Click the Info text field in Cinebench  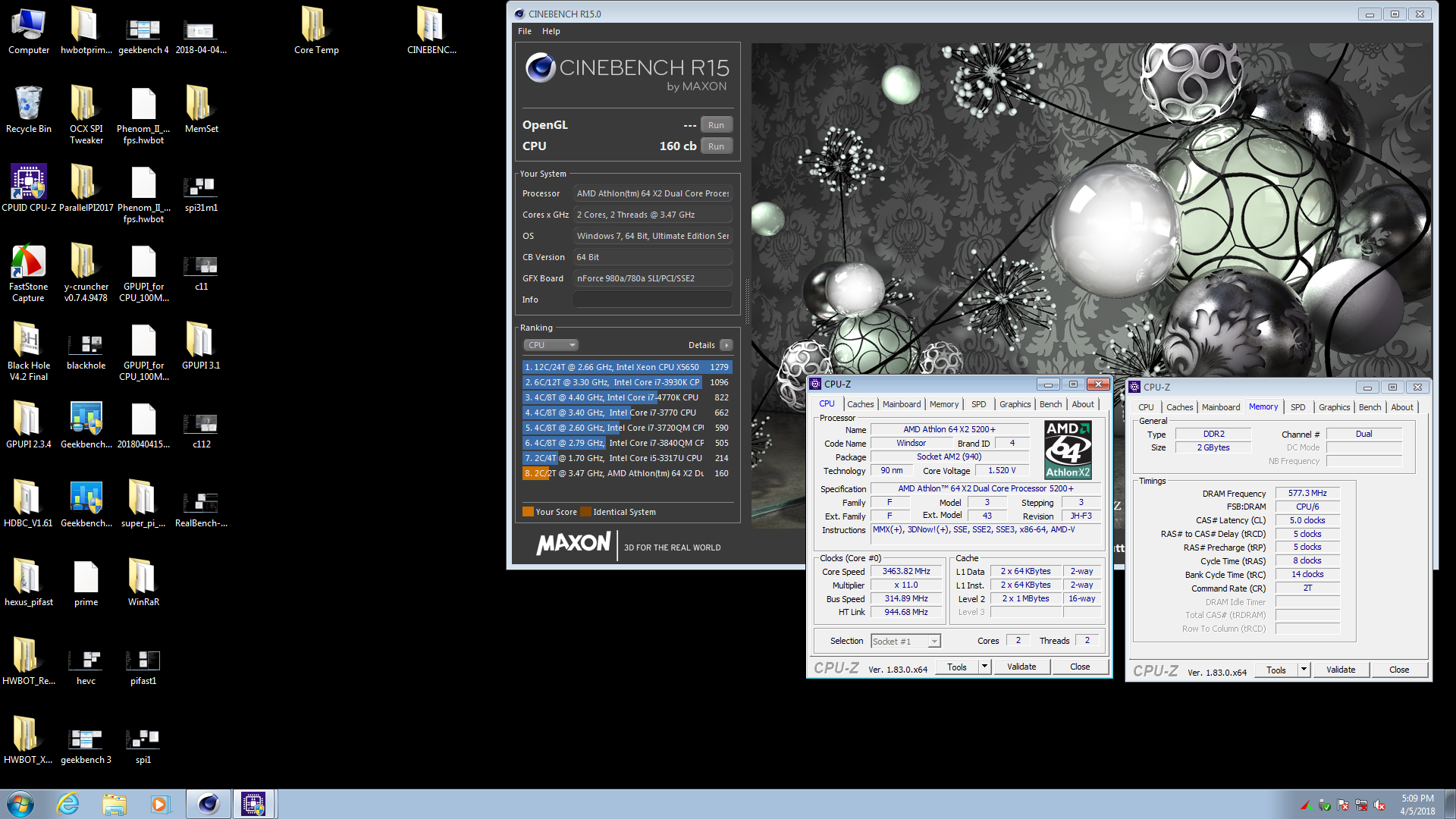(653, 300)
